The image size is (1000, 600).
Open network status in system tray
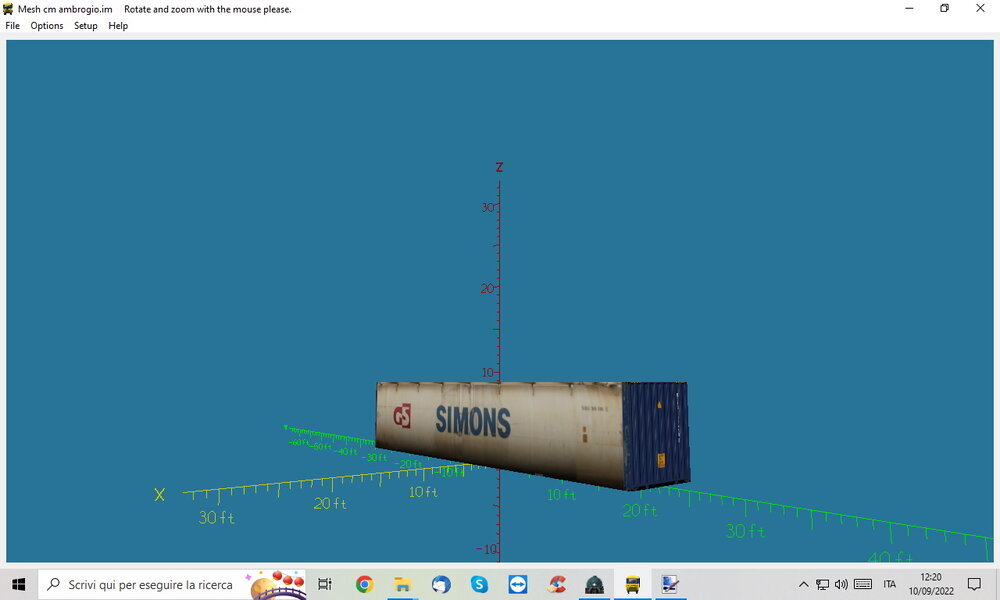[823, 584]
